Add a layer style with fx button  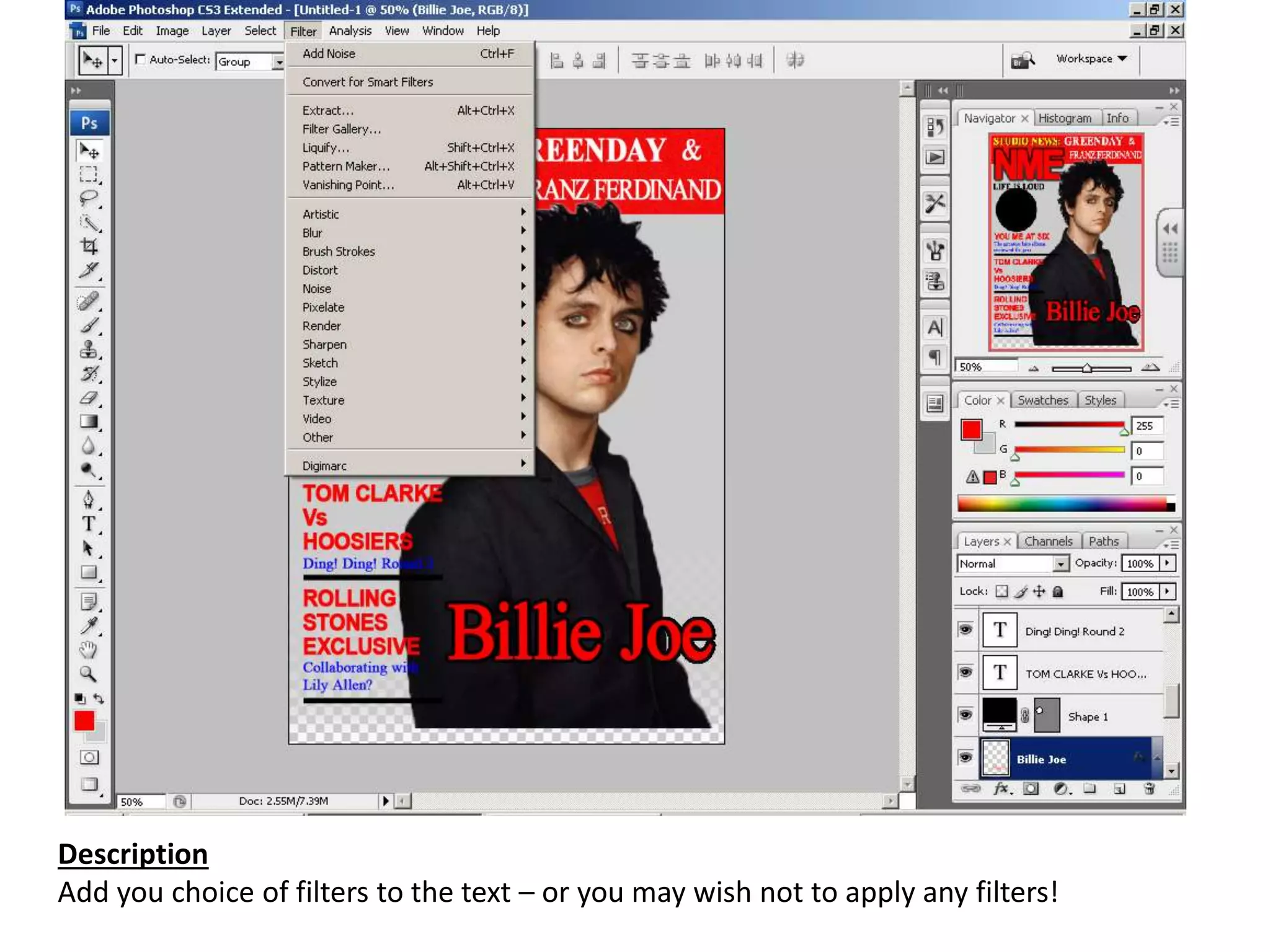(x=1001, y=788)
